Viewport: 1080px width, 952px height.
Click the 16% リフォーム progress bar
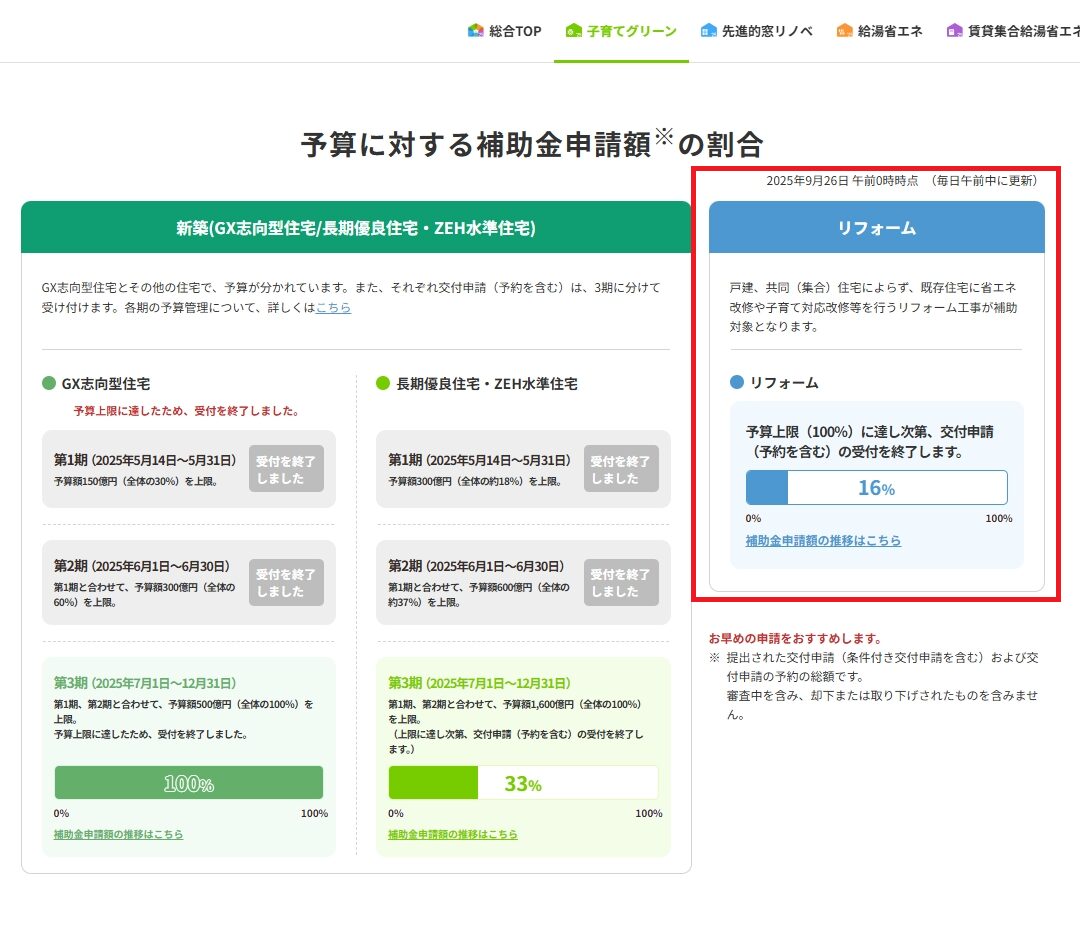(876, 488)
